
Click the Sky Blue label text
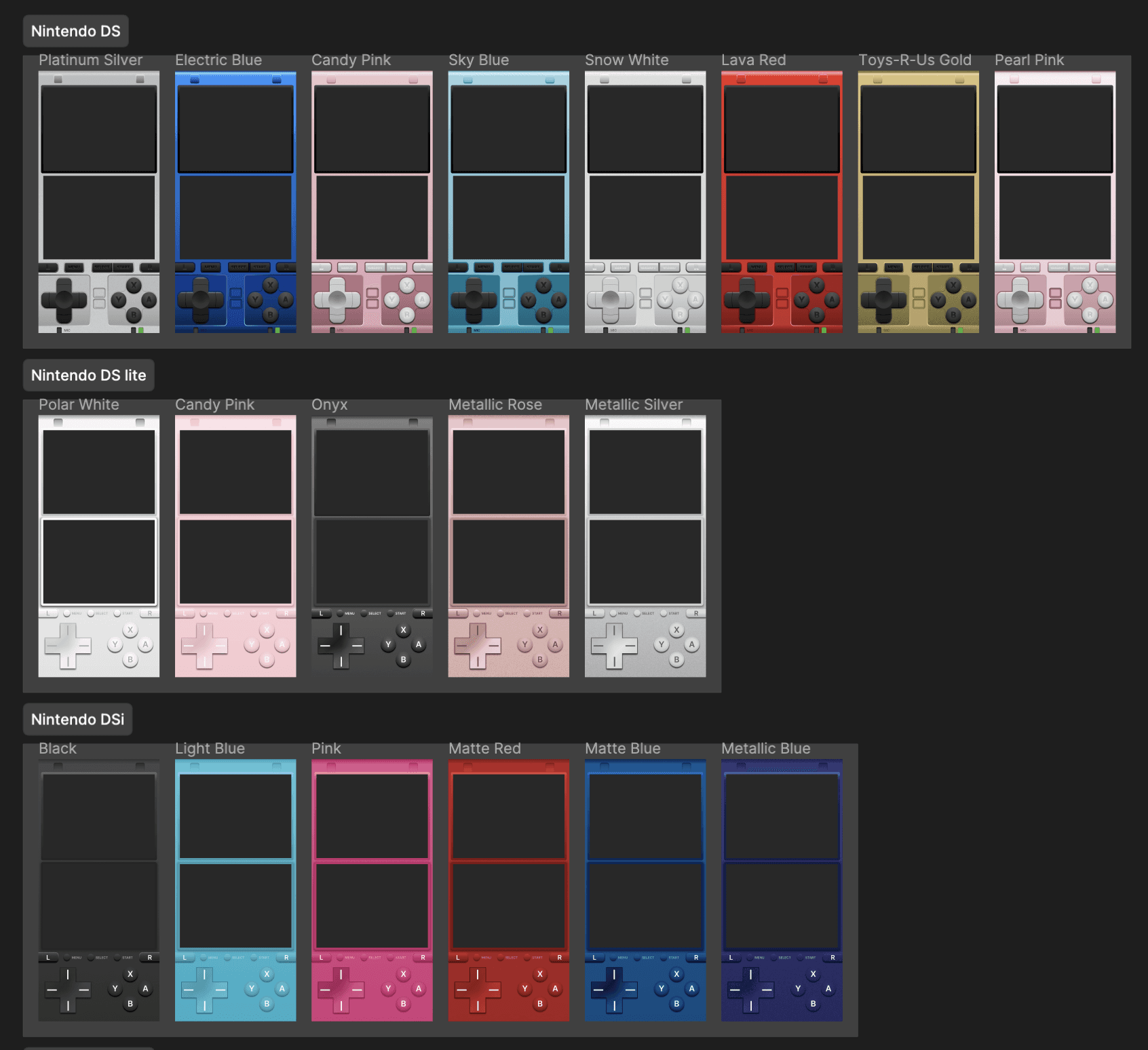coord(479,60)
